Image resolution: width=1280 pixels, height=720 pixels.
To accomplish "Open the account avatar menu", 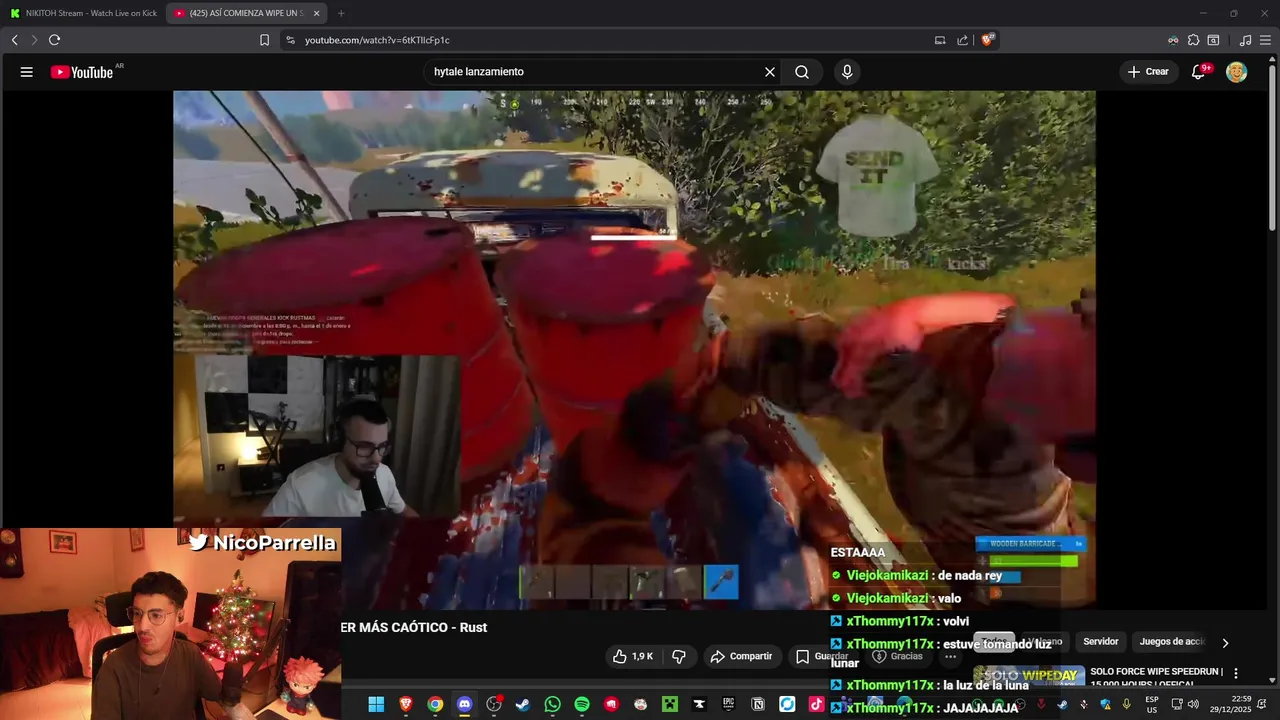I will [1237, 72].
